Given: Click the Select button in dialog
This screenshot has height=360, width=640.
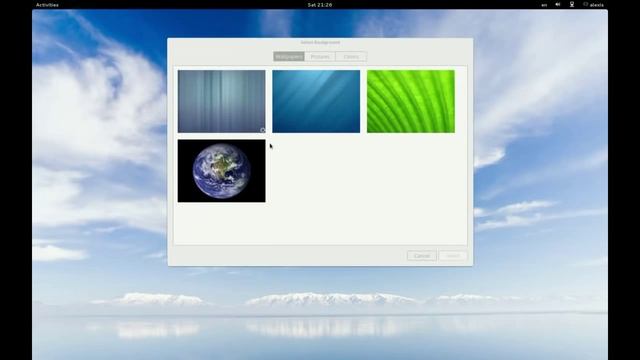Looking at the screenshot, I should point(453,256).
